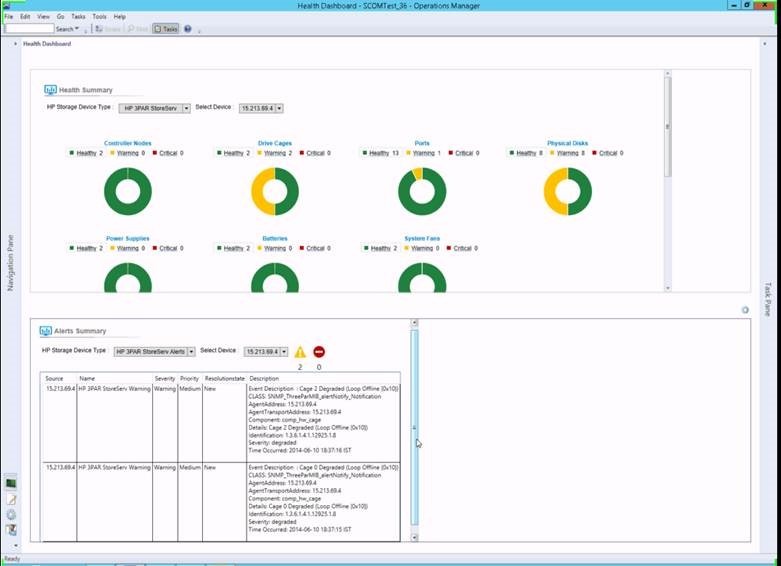Viewport: 781px width, 566px height.
Task: Open the Monitoring workspace icon in bottom-left
Action: pos(11,484)
